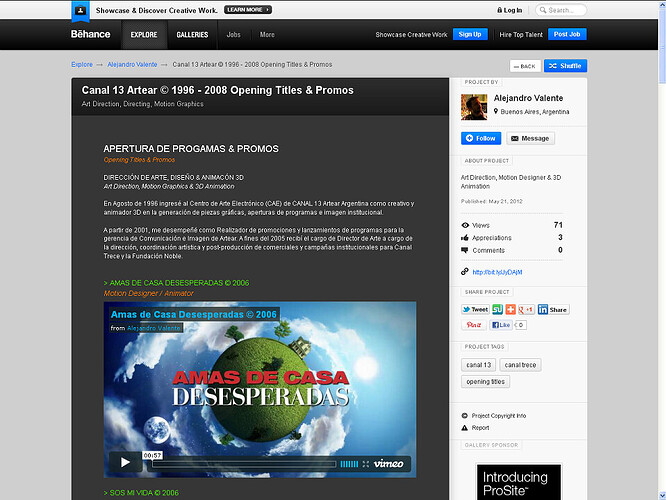
Task: Select the canal trece project tag
Action: (520, 365)
